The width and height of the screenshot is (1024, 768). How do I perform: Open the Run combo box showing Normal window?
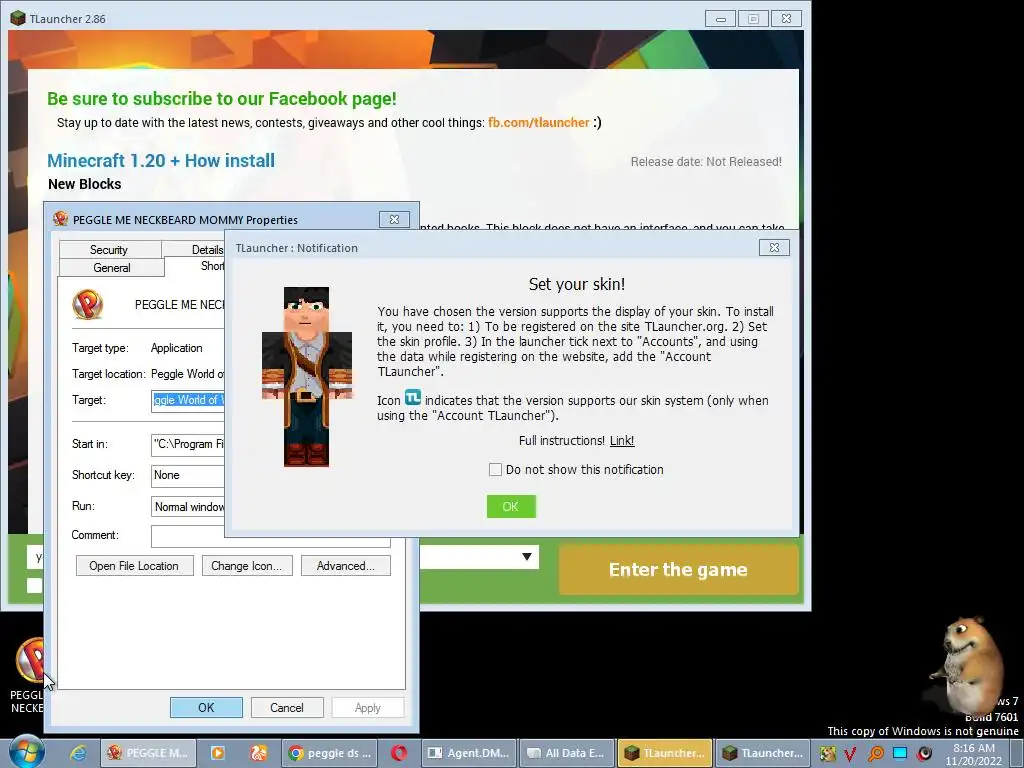point(188,507)
